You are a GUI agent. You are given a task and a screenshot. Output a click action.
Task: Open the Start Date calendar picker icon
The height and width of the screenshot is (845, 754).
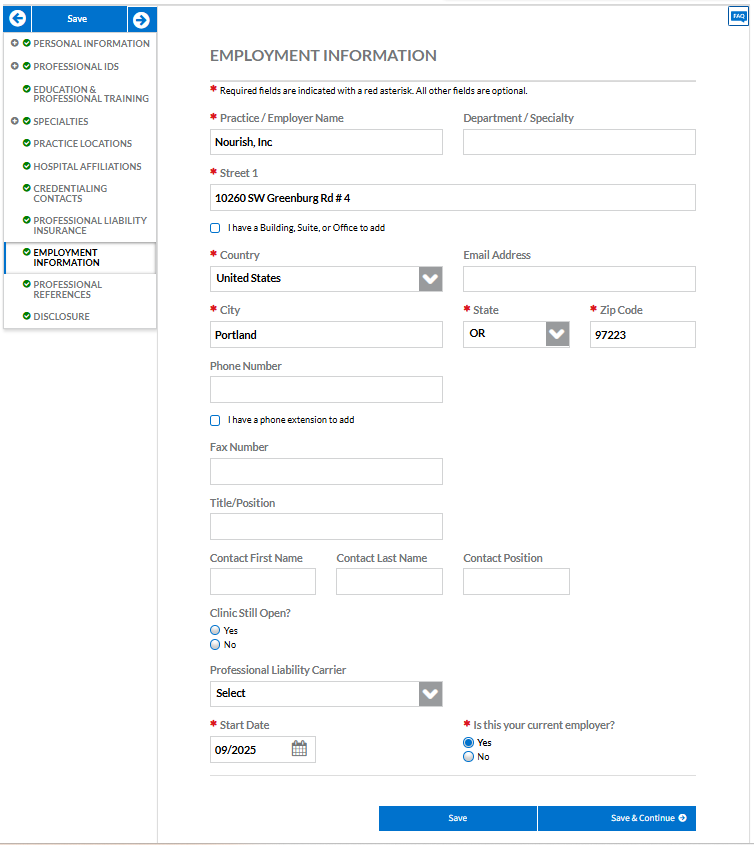299,749
